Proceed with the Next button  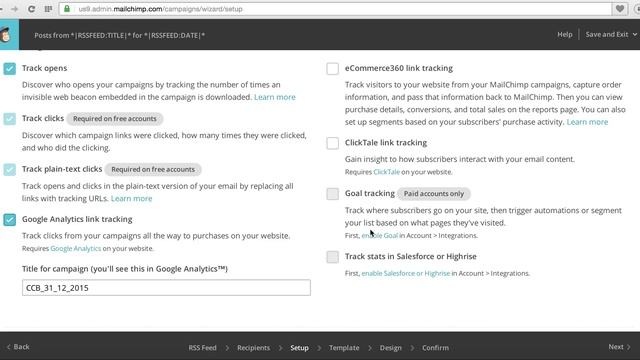tap(619, 347)
